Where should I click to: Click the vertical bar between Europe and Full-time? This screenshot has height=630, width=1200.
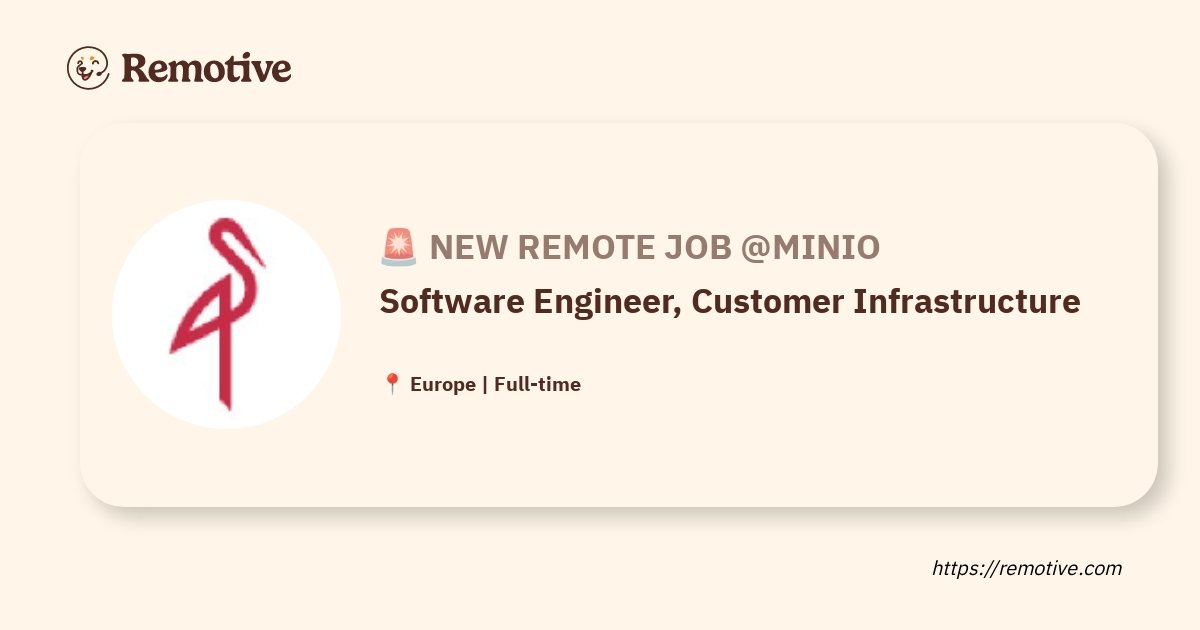tap(485, 385)
